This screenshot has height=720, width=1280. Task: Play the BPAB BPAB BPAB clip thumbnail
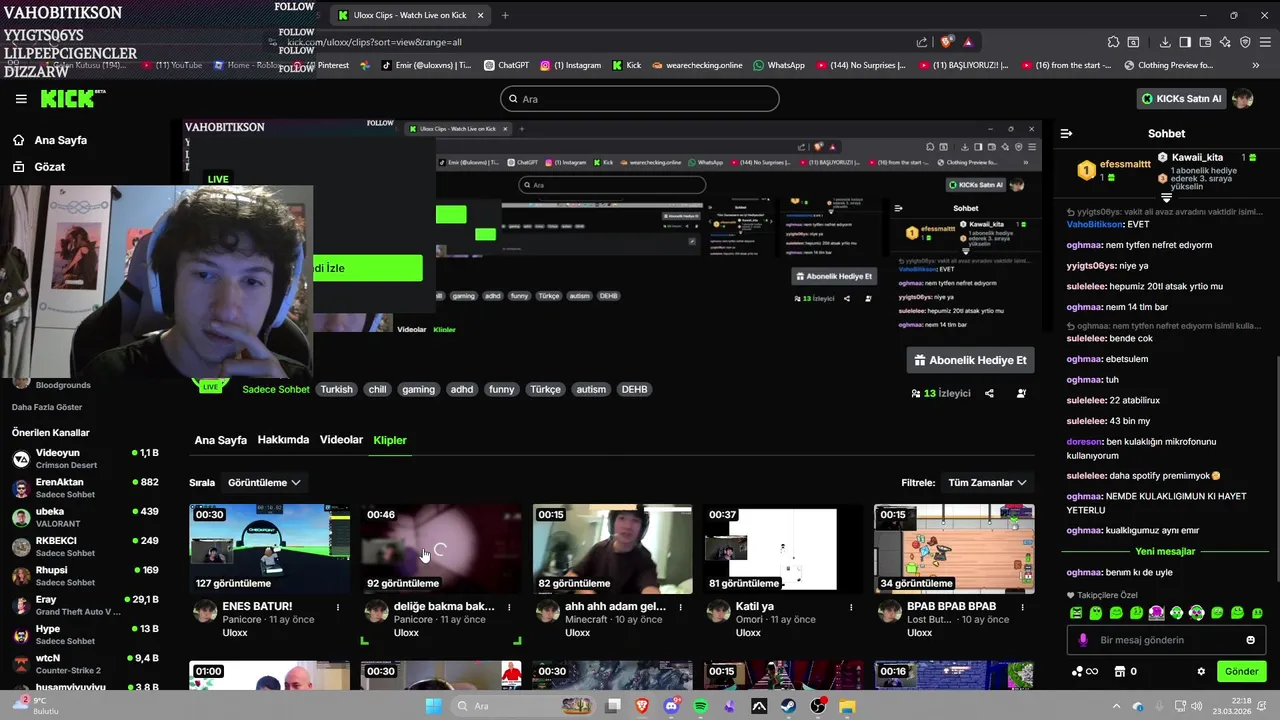click(x=954, y=548)
